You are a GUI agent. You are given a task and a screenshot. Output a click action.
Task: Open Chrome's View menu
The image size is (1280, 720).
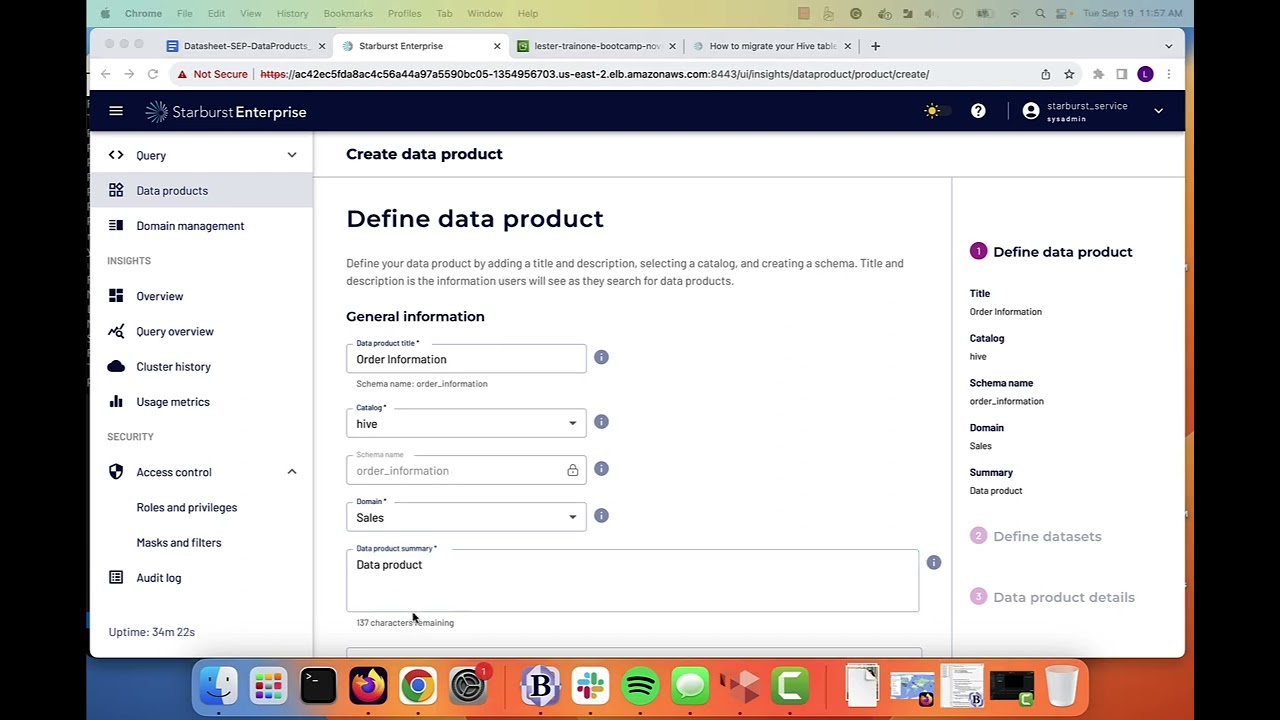click(x=251, y=13)
